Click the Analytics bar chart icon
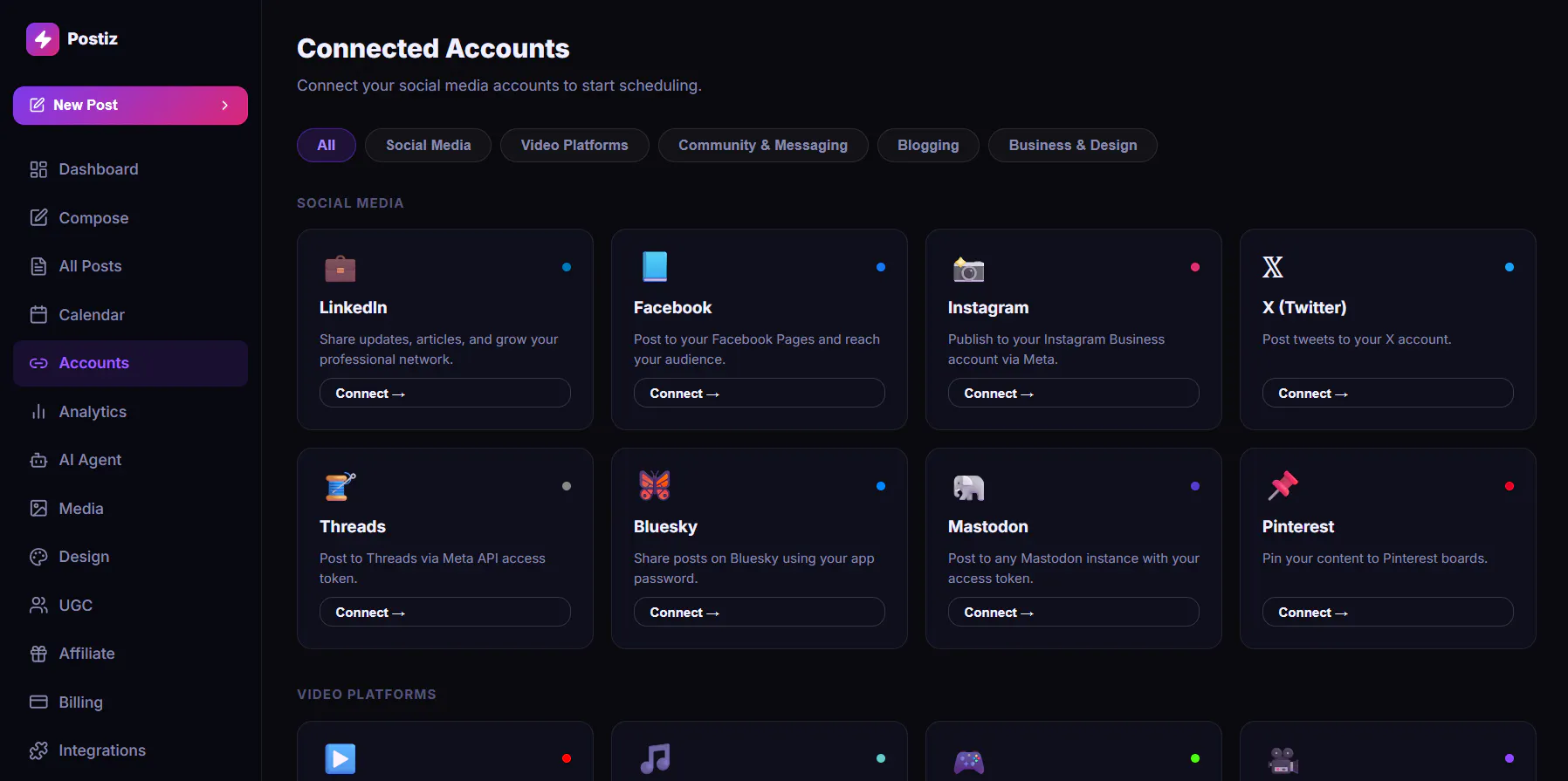 click(38, 412)
